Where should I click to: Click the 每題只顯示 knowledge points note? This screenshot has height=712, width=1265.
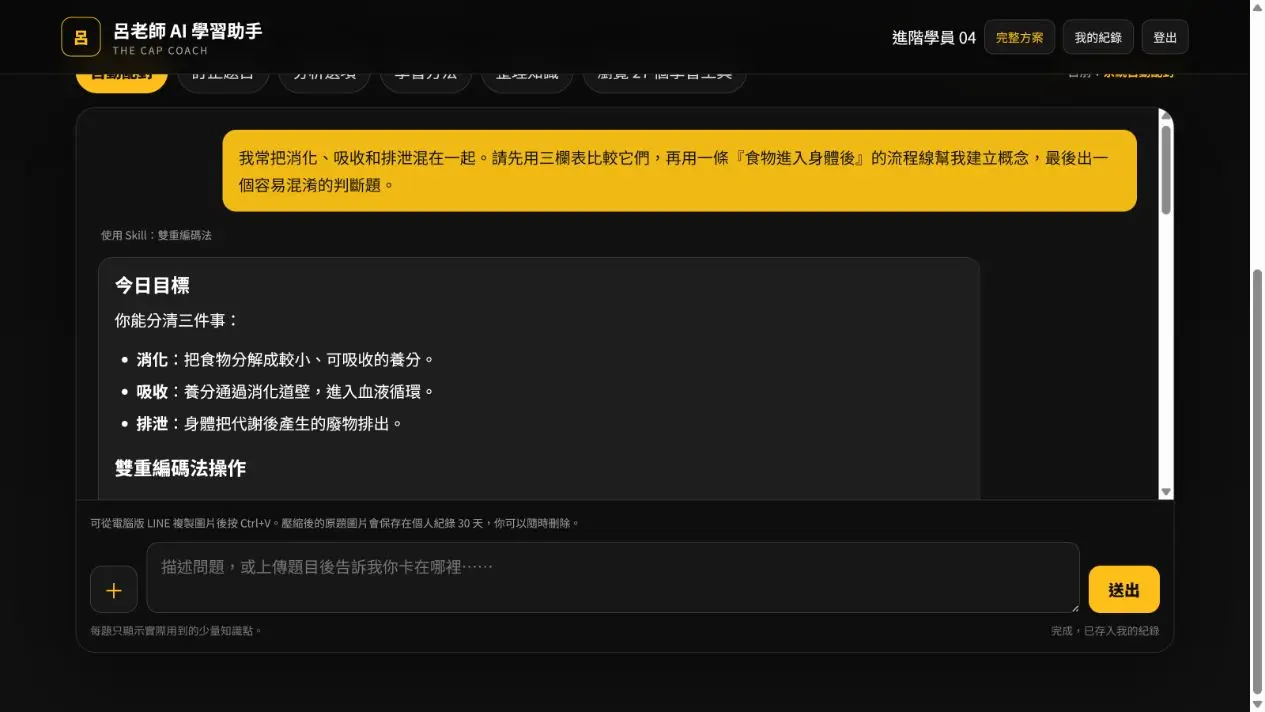(x=175, y=631)
